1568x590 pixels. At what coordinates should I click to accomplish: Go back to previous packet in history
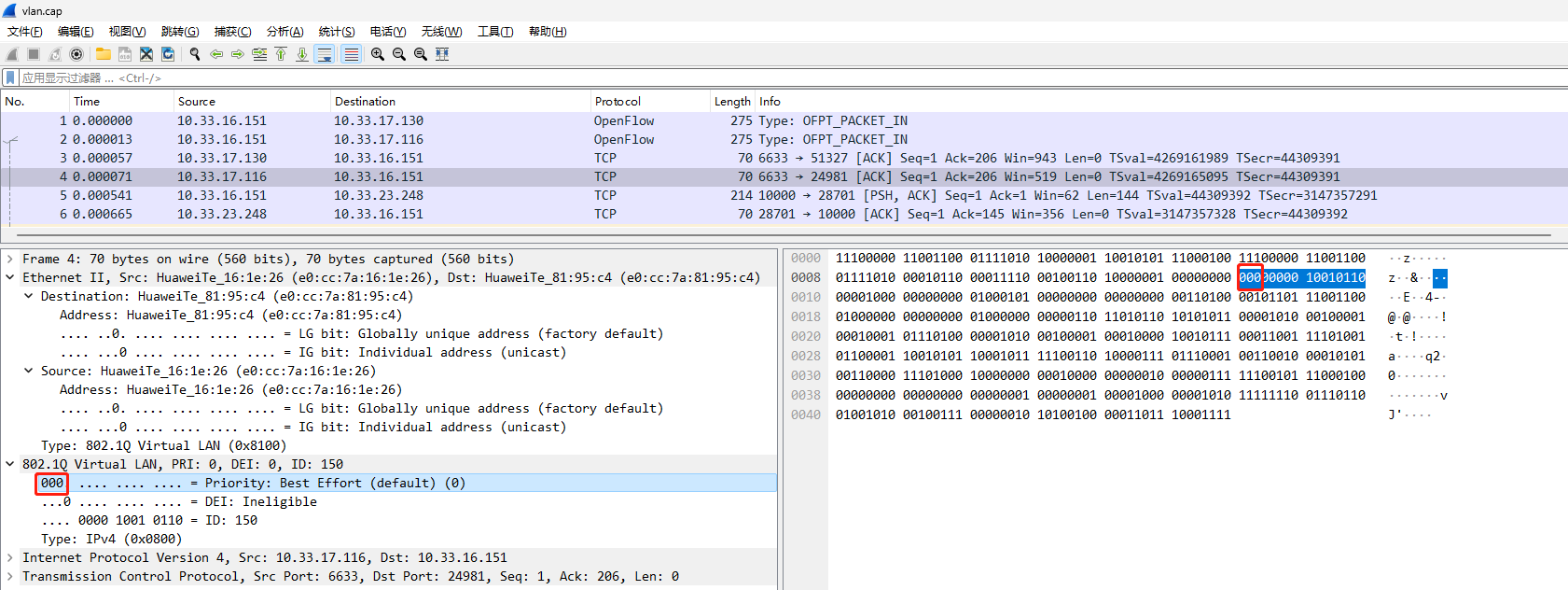[x=216, y=54]
